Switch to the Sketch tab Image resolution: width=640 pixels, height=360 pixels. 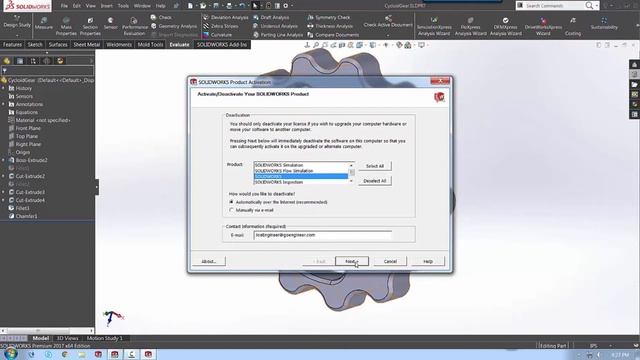35,44
